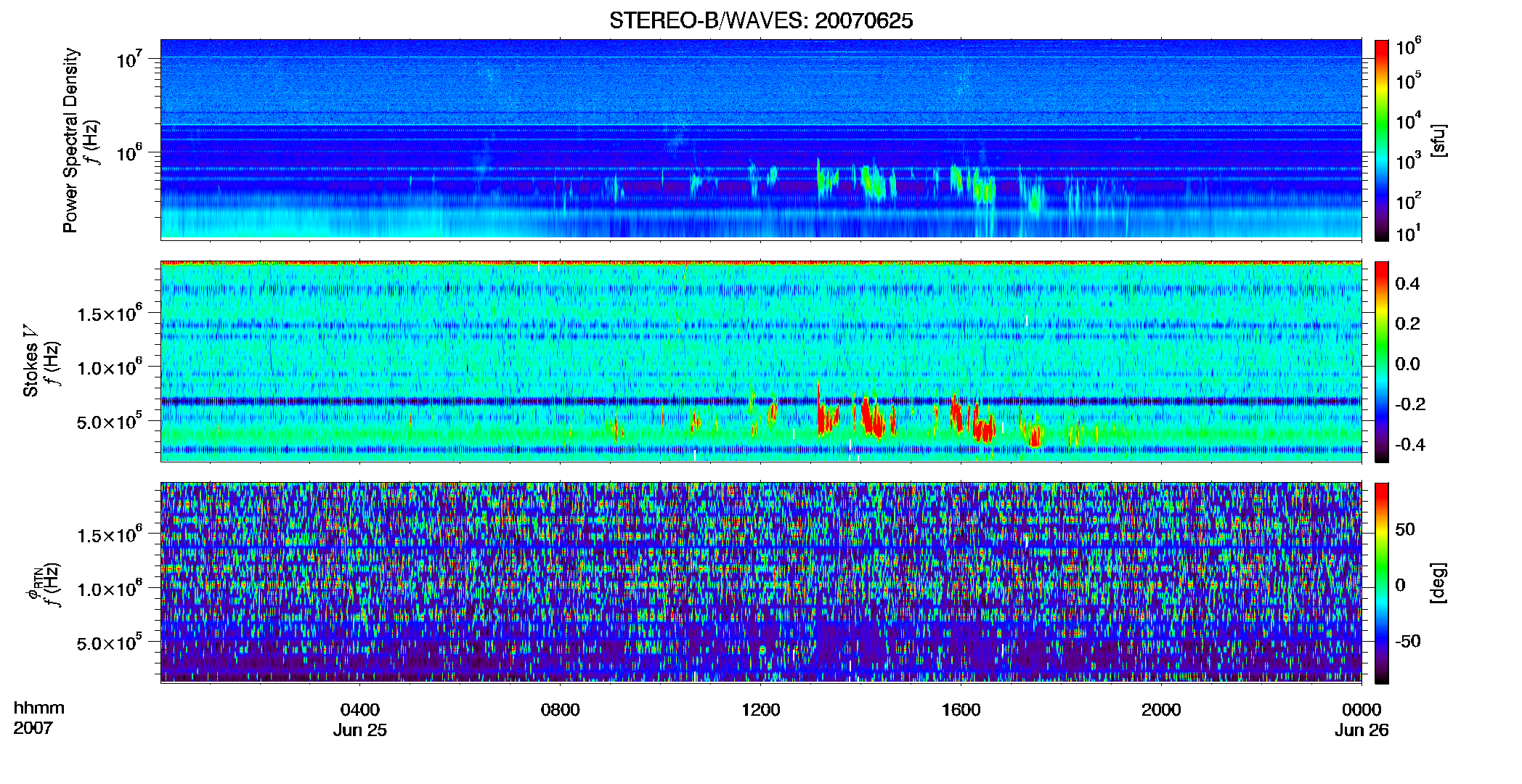Click the 10^7 tick label on the top panel
The height and width of the screenshot is (784, 1522).
129,59
